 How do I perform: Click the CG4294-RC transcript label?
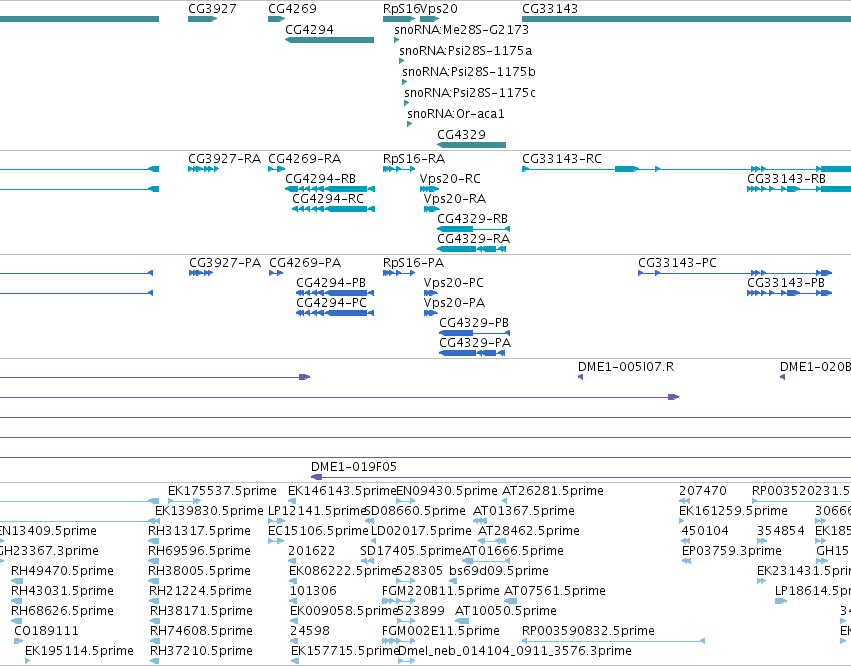328,199
